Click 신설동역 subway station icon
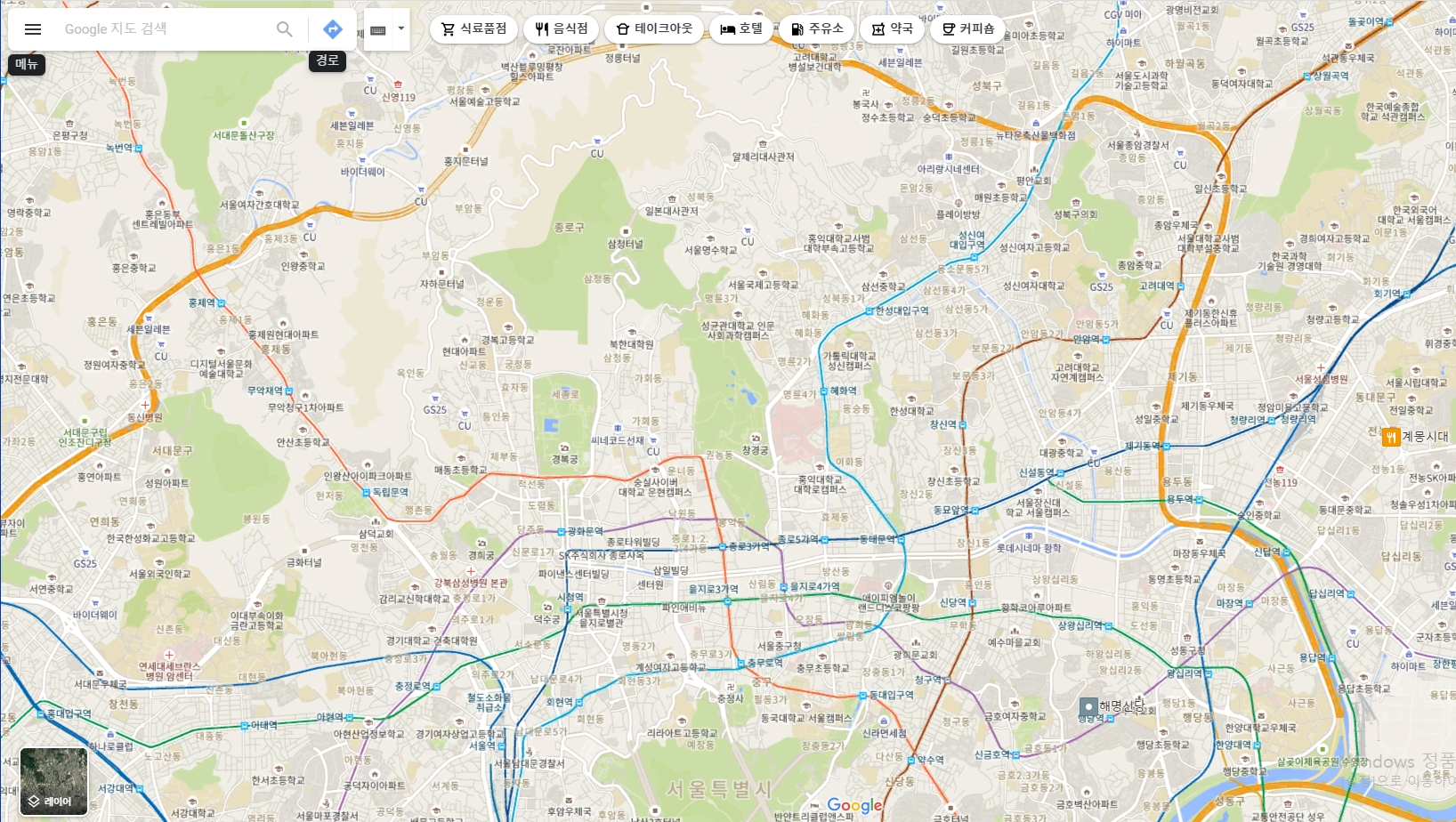The height and width of the screenshot is (822, 1456). pos(1059,473)
